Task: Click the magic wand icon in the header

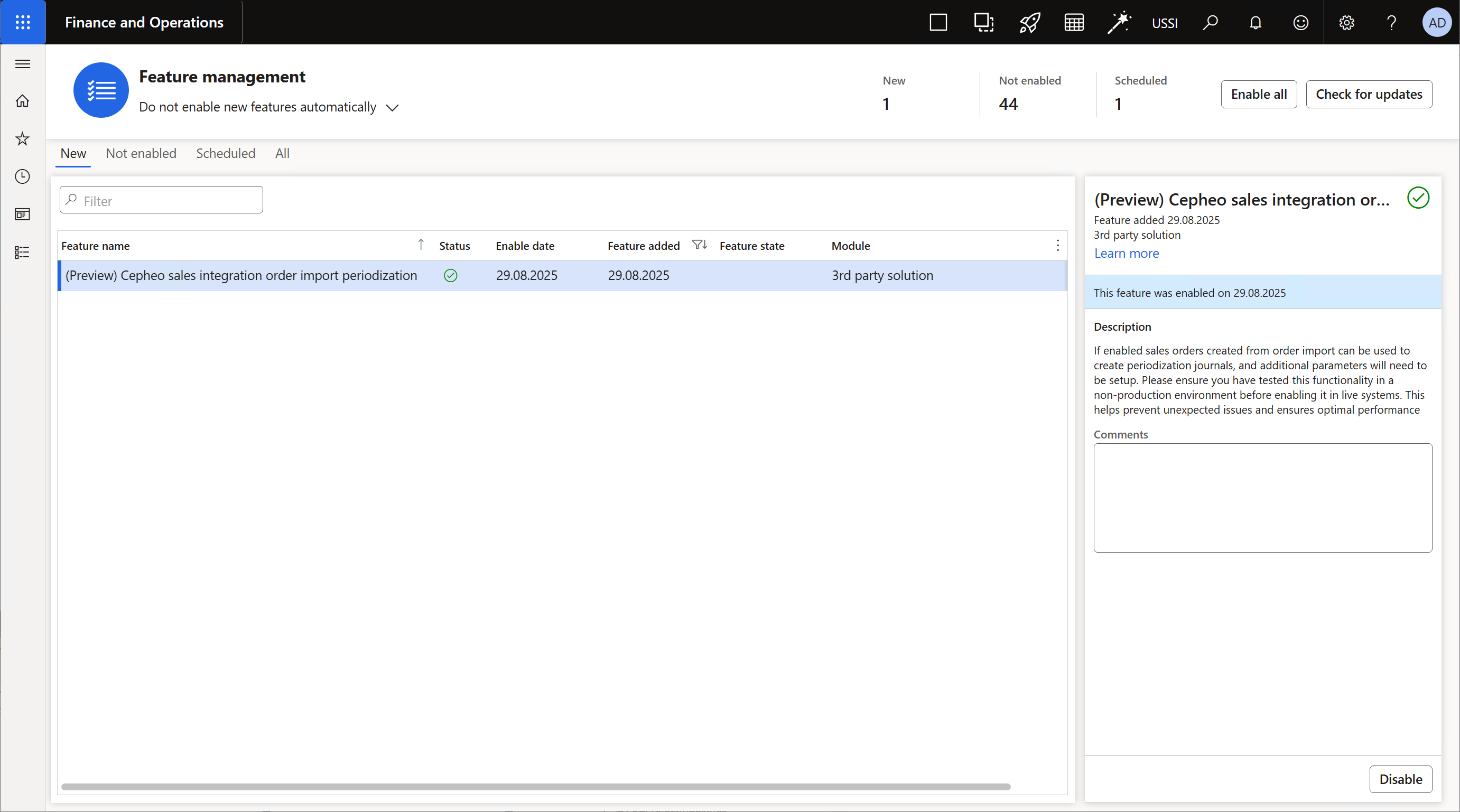Action: (1119, 23)
